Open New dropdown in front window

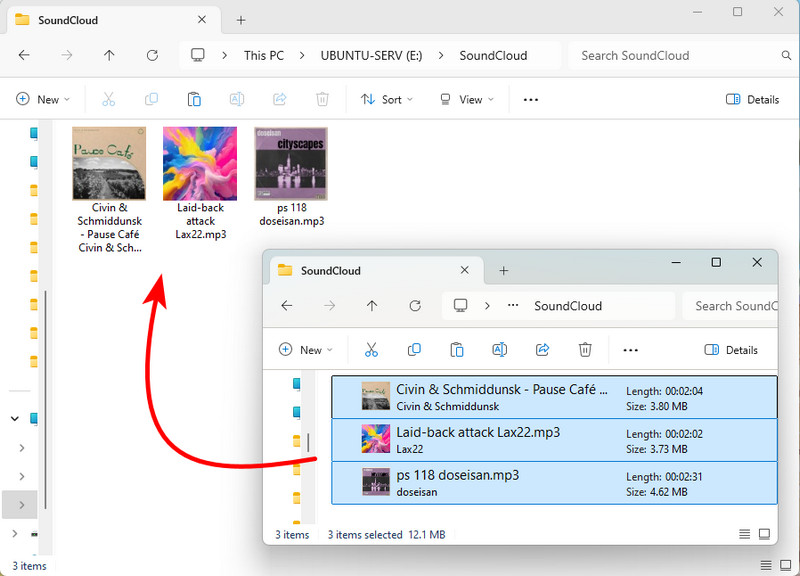tap(306, 349)
